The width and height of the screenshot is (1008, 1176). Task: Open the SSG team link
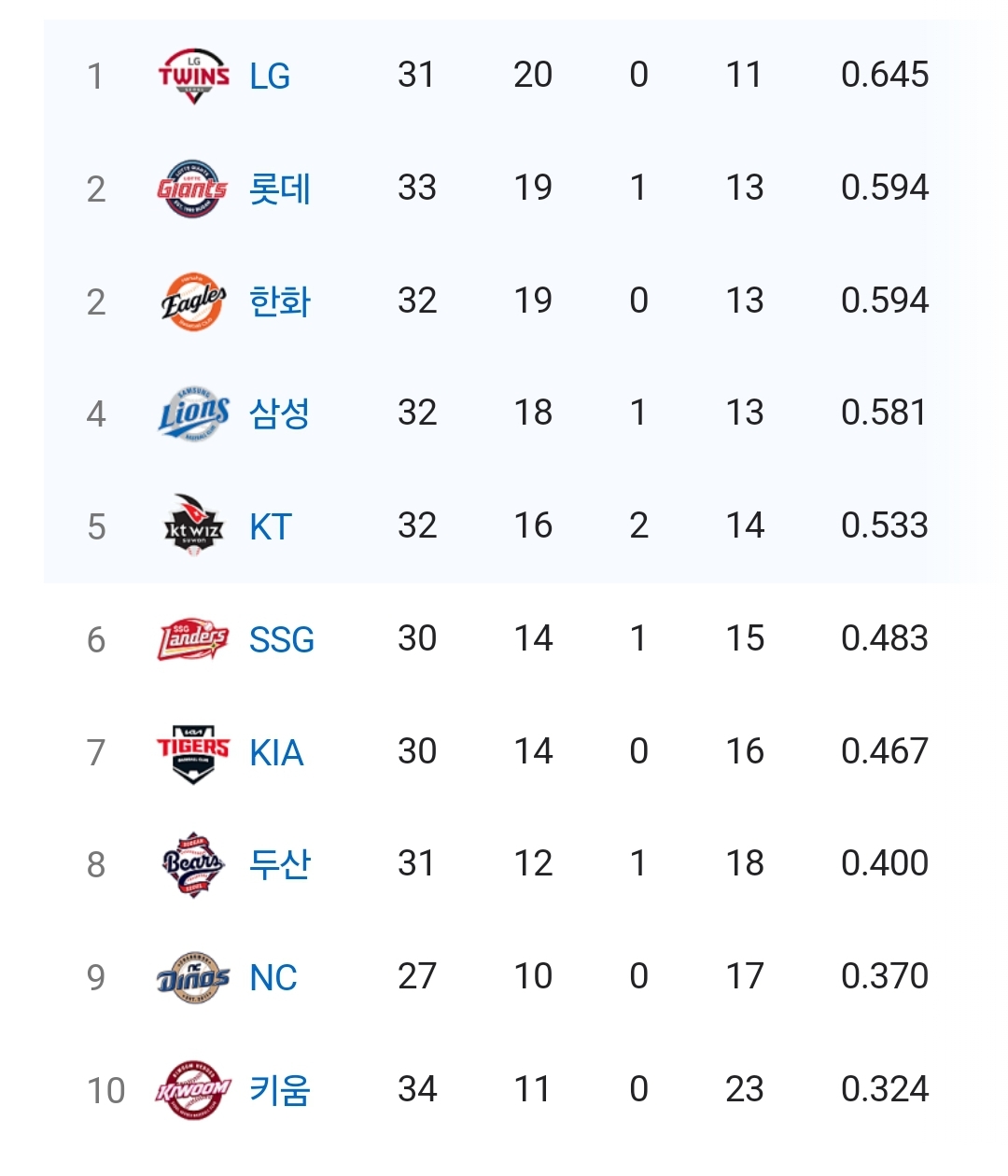pyautogui.click(x=282, y=640)
